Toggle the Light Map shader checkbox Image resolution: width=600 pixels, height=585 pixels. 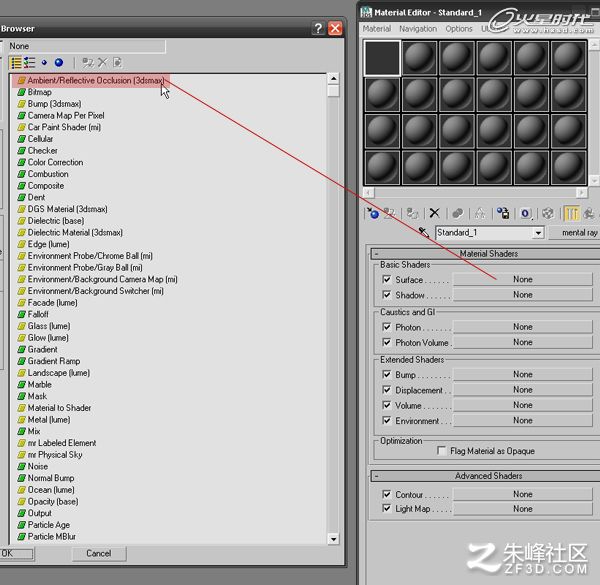point(386,508)
